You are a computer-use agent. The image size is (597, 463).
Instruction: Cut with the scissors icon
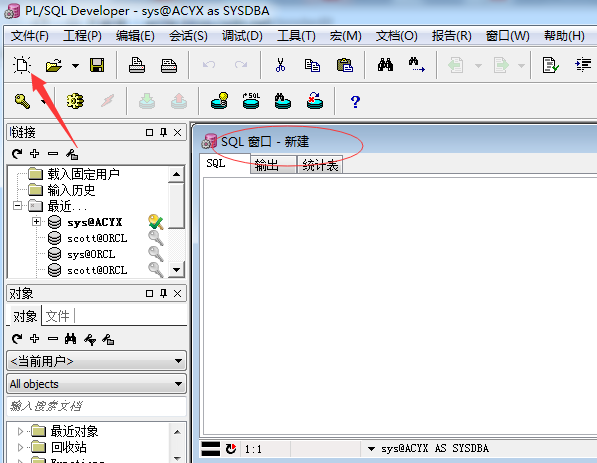click(281, 65)
